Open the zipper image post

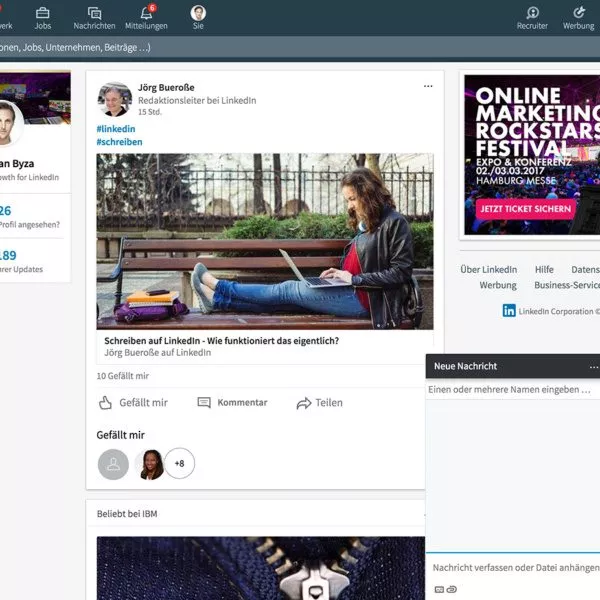[261, 568]
